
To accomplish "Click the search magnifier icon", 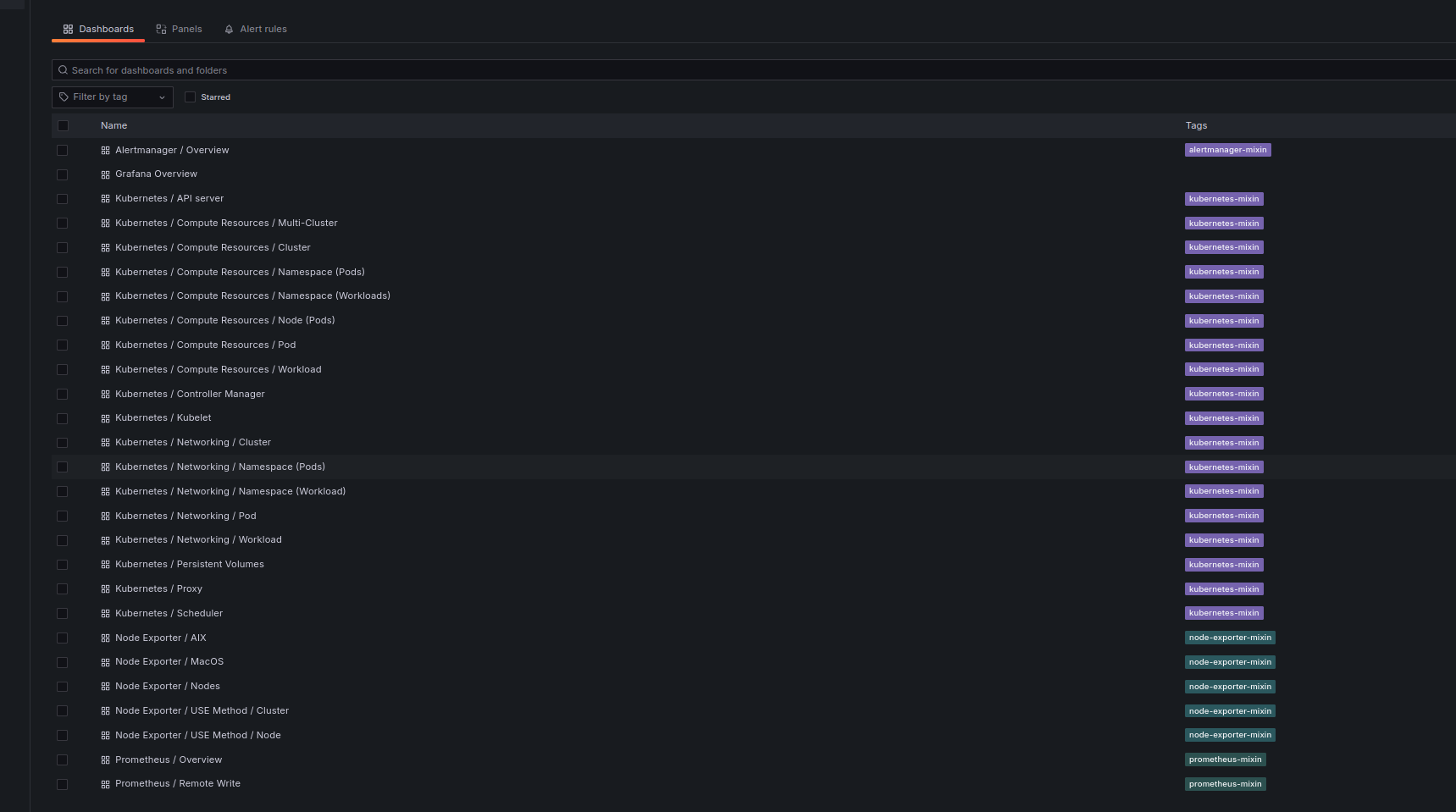I will (x=63, y=70).
